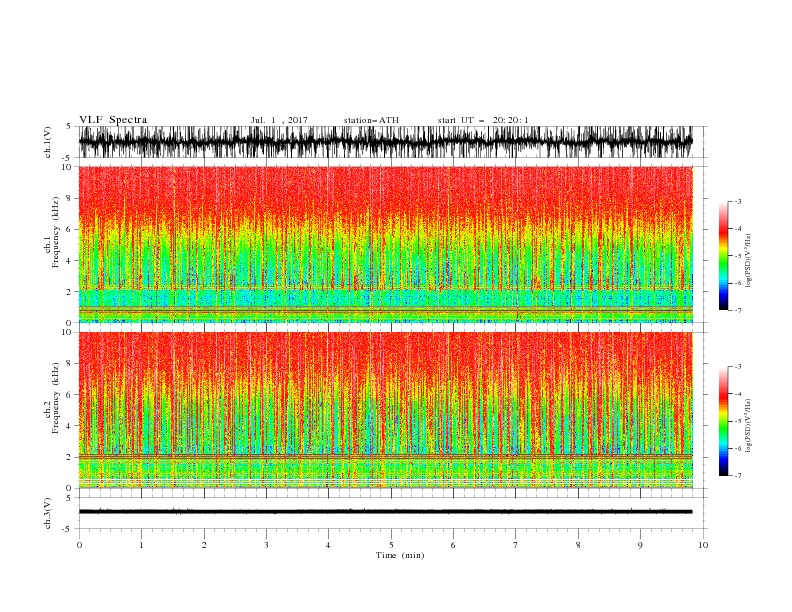792x612 pixels.
Task: Select the date text "Jul. 1, 2017"
Action: pyautogui.click(x=279, y=120)
